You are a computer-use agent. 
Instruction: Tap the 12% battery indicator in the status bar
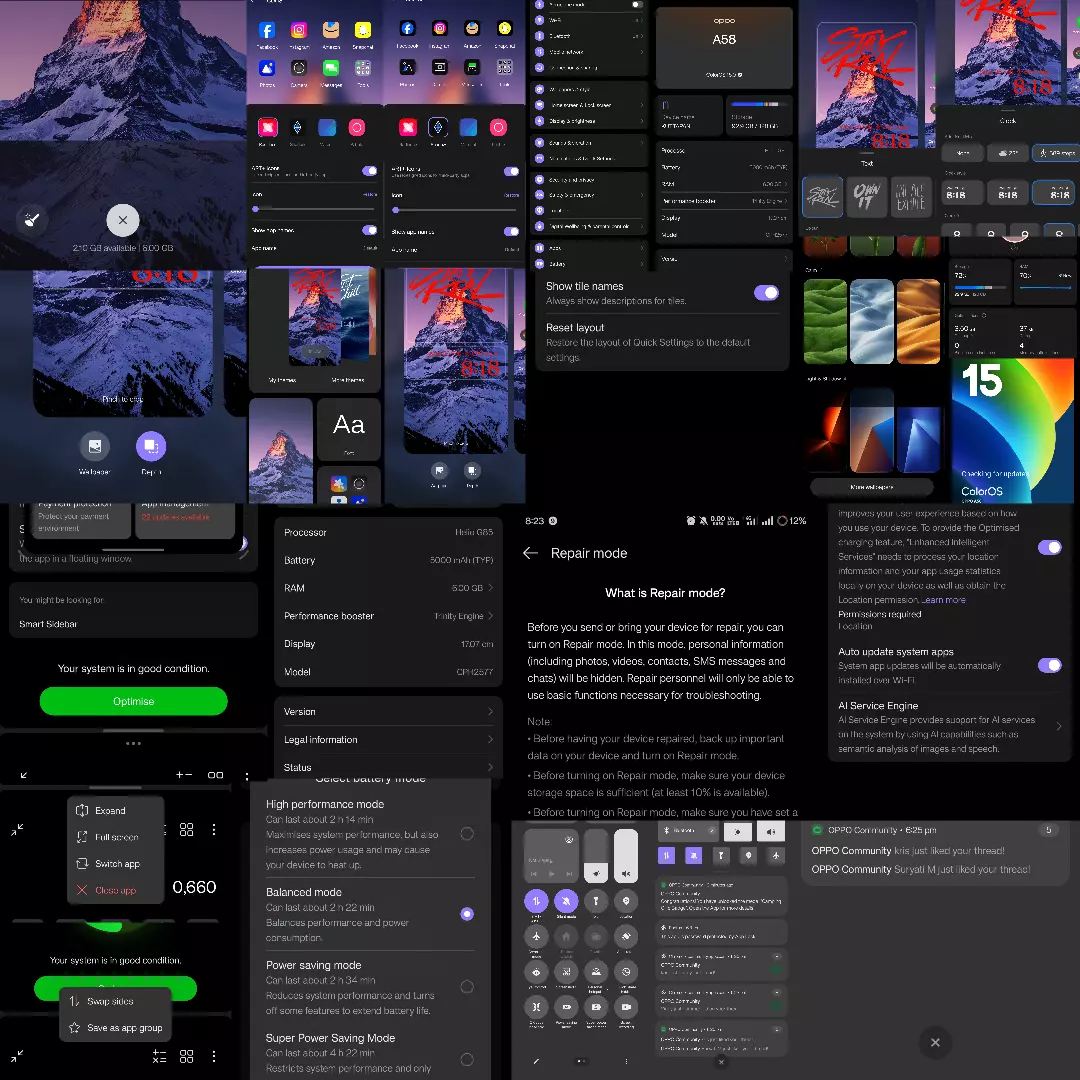(791, 521)
